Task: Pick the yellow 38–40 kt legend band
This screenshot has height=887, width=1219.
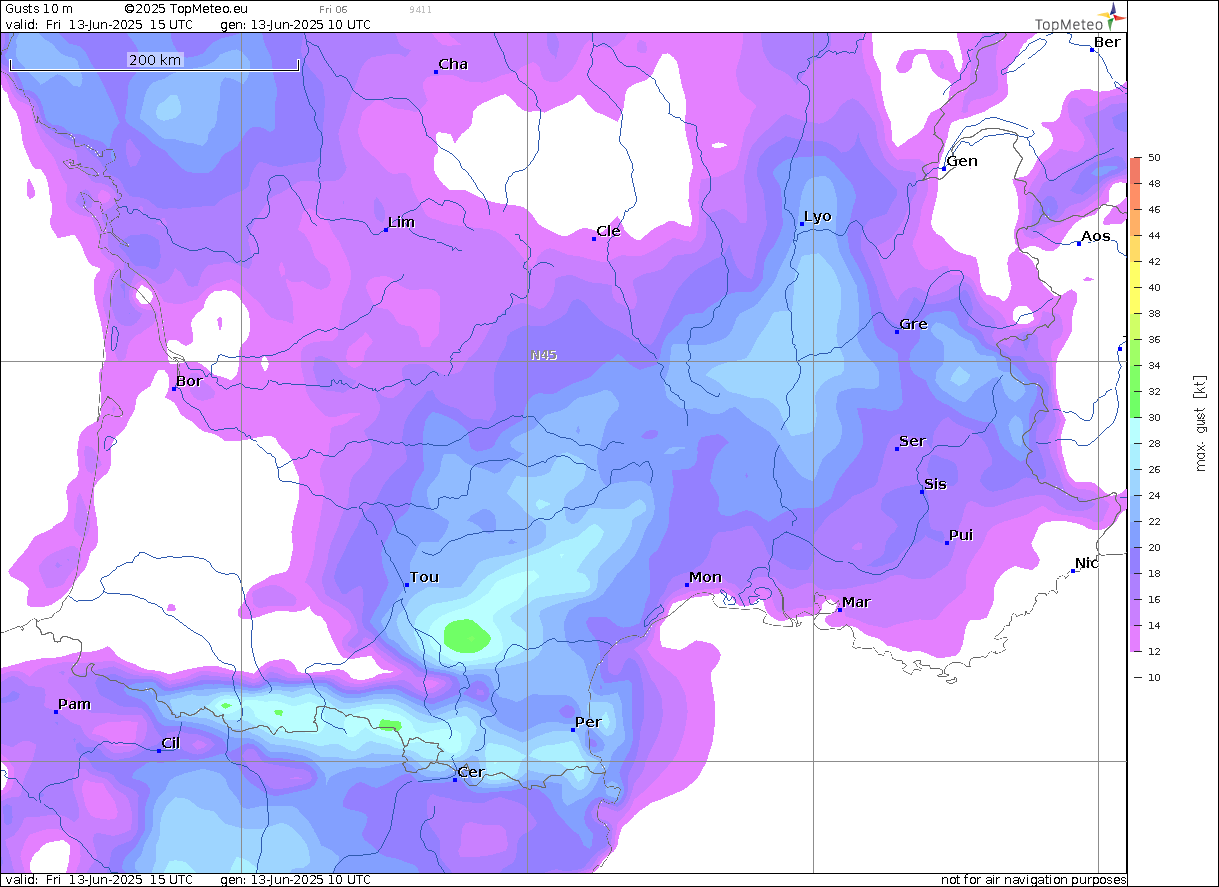Action: coord(1135,300)
